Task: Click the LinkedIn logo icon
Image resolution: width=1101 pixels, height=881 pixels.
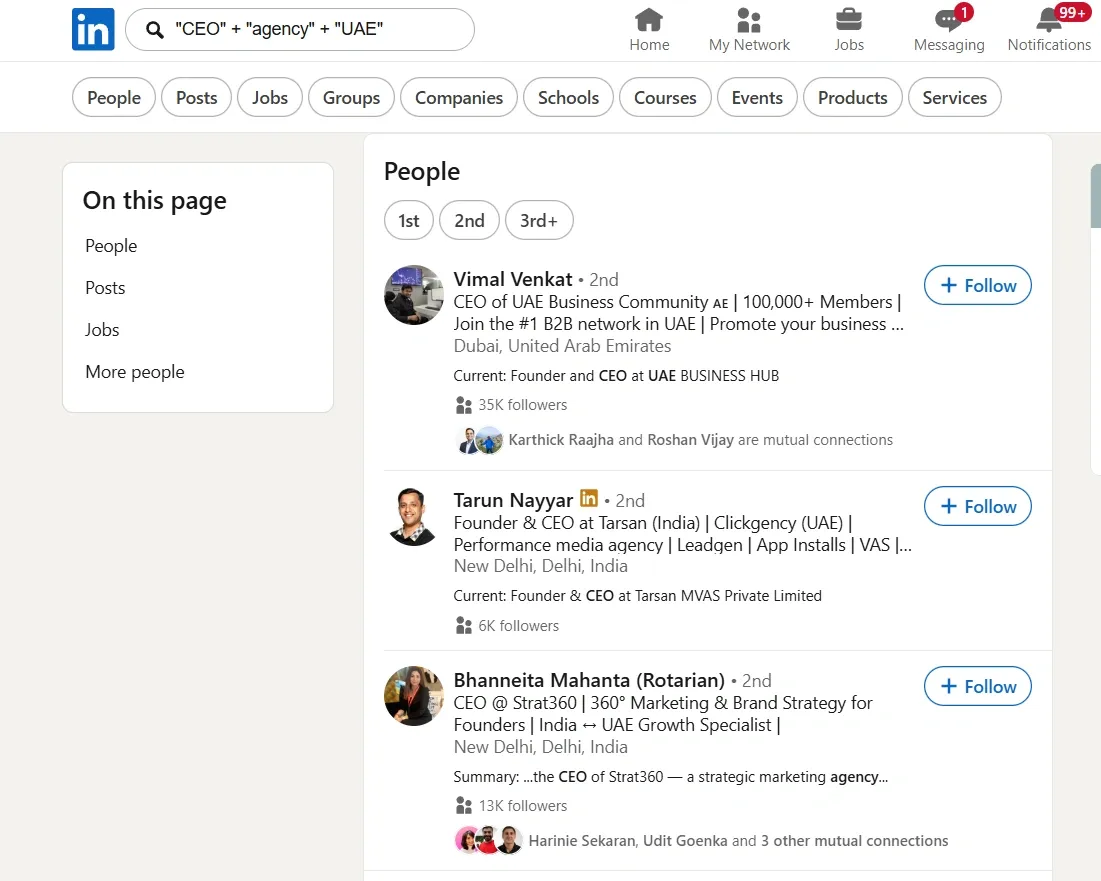Action: click(93, 29)
